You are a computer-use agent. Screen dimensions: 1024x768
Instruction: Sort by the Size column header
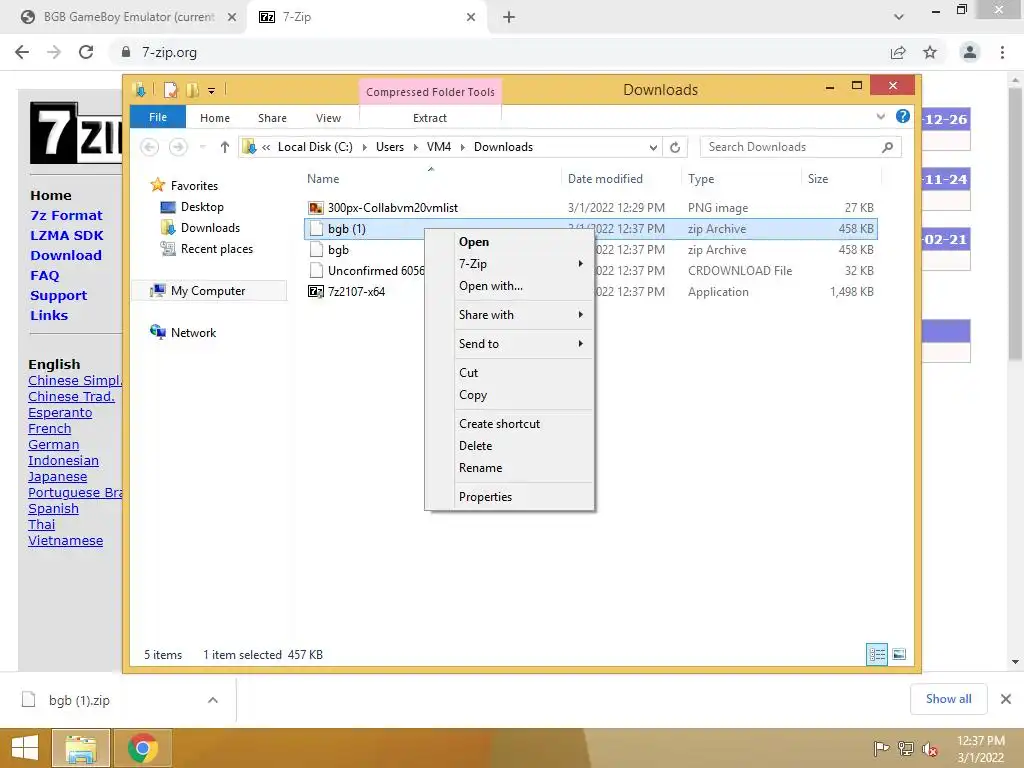(x=818, y=179)
